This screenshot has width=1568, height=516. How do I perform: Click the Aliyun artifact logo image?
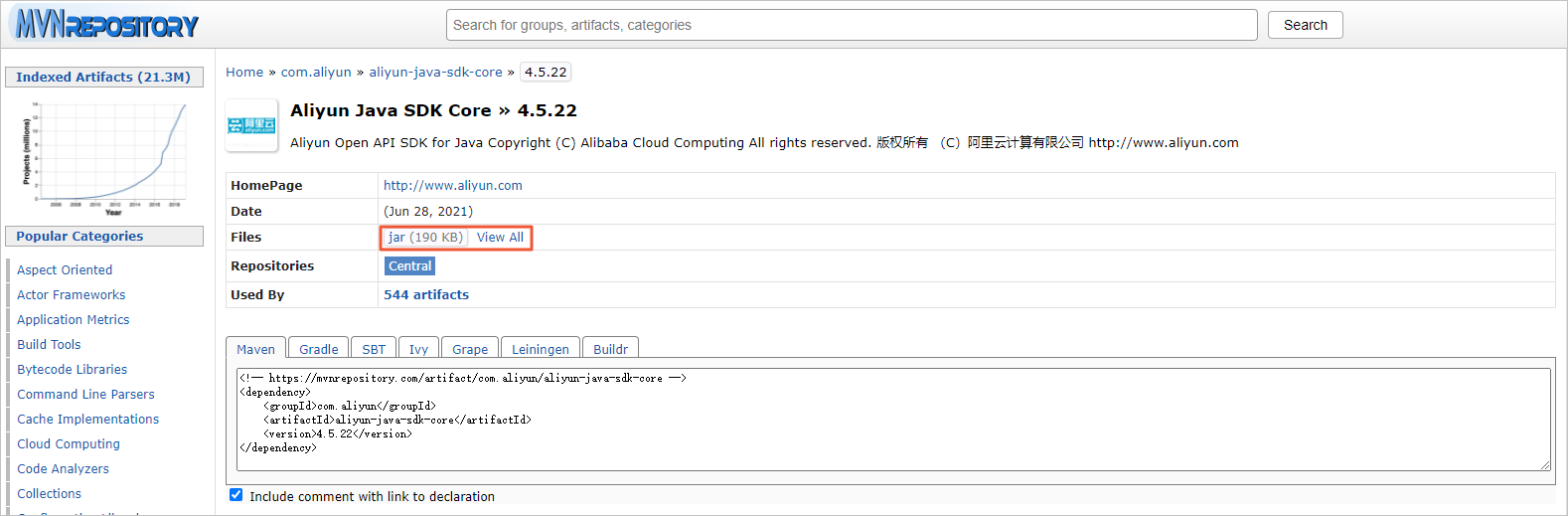(251, 125)
